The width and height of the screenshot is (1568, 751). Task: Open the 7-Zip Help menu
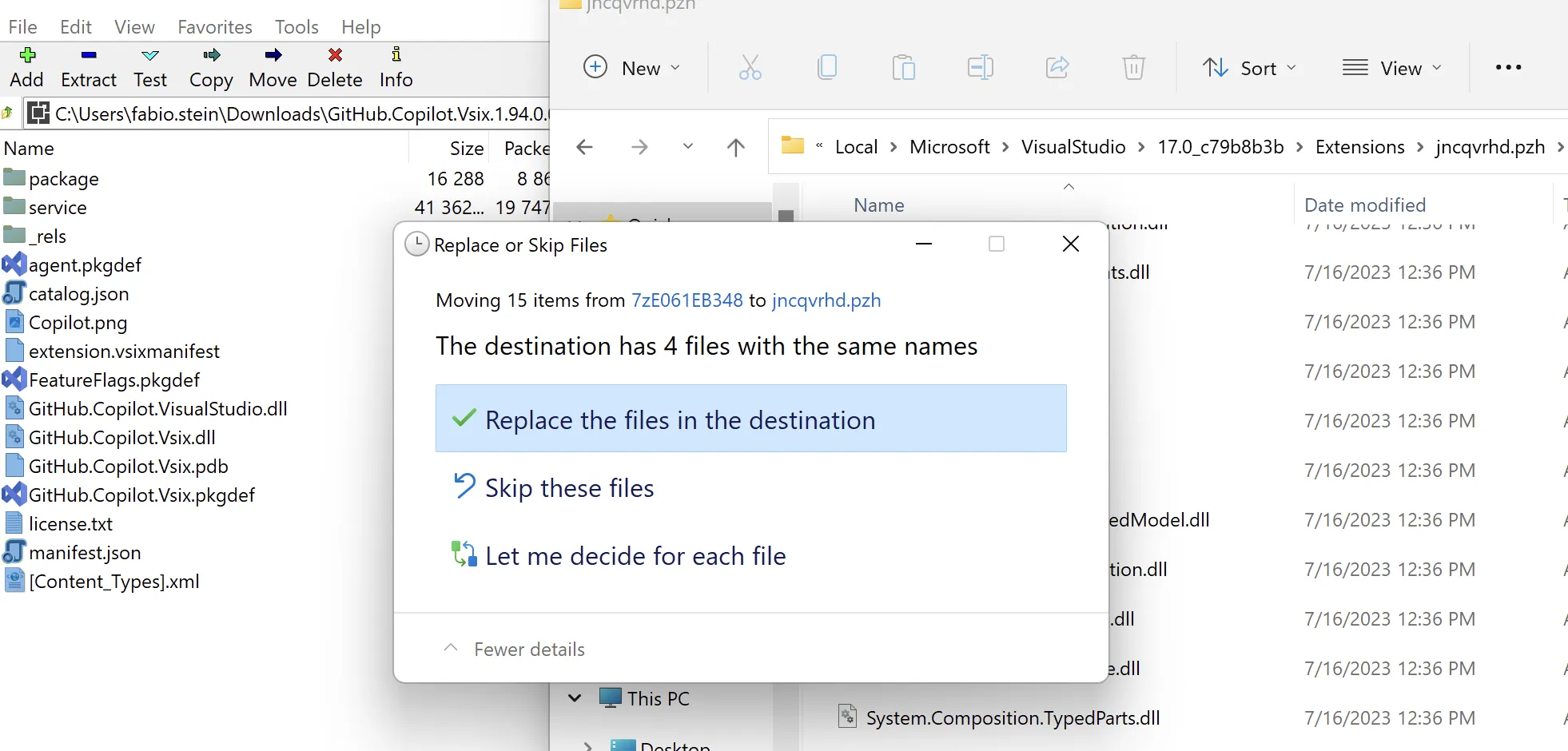click(x=361, y=26)
